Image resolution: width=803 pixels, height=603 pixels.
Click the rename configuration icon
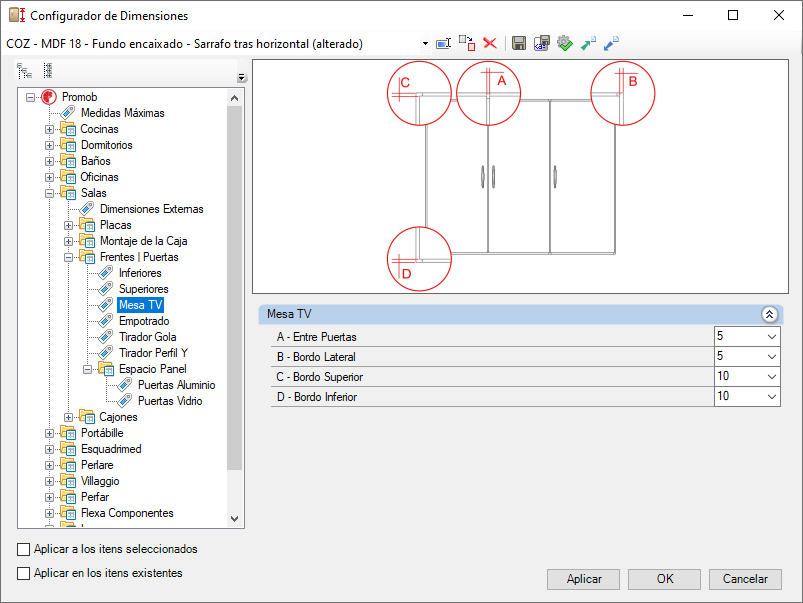click(443, 44)
